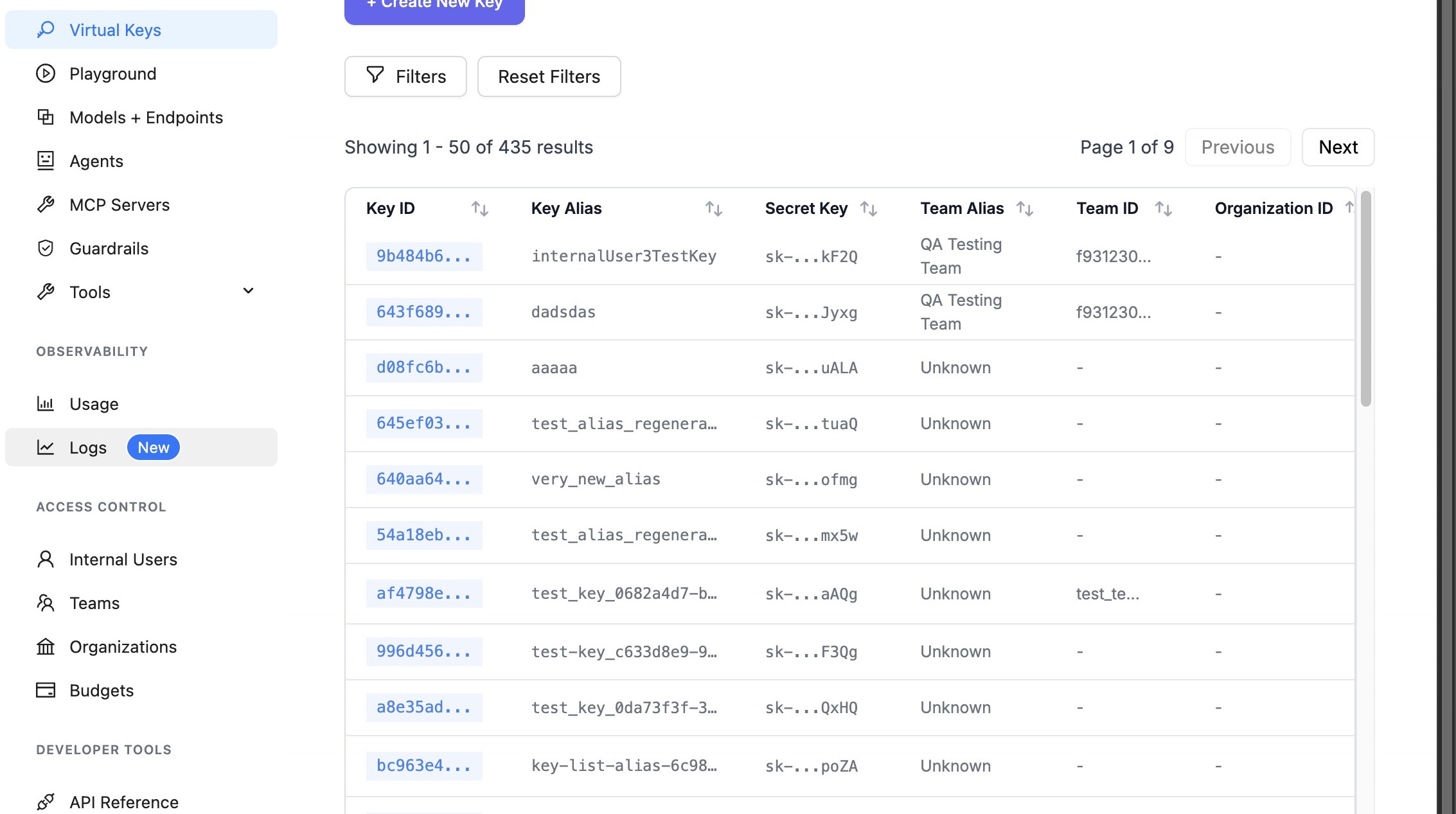1456x814 pixels.
Task: Open the Logs menu item
Action: [88, 447]
